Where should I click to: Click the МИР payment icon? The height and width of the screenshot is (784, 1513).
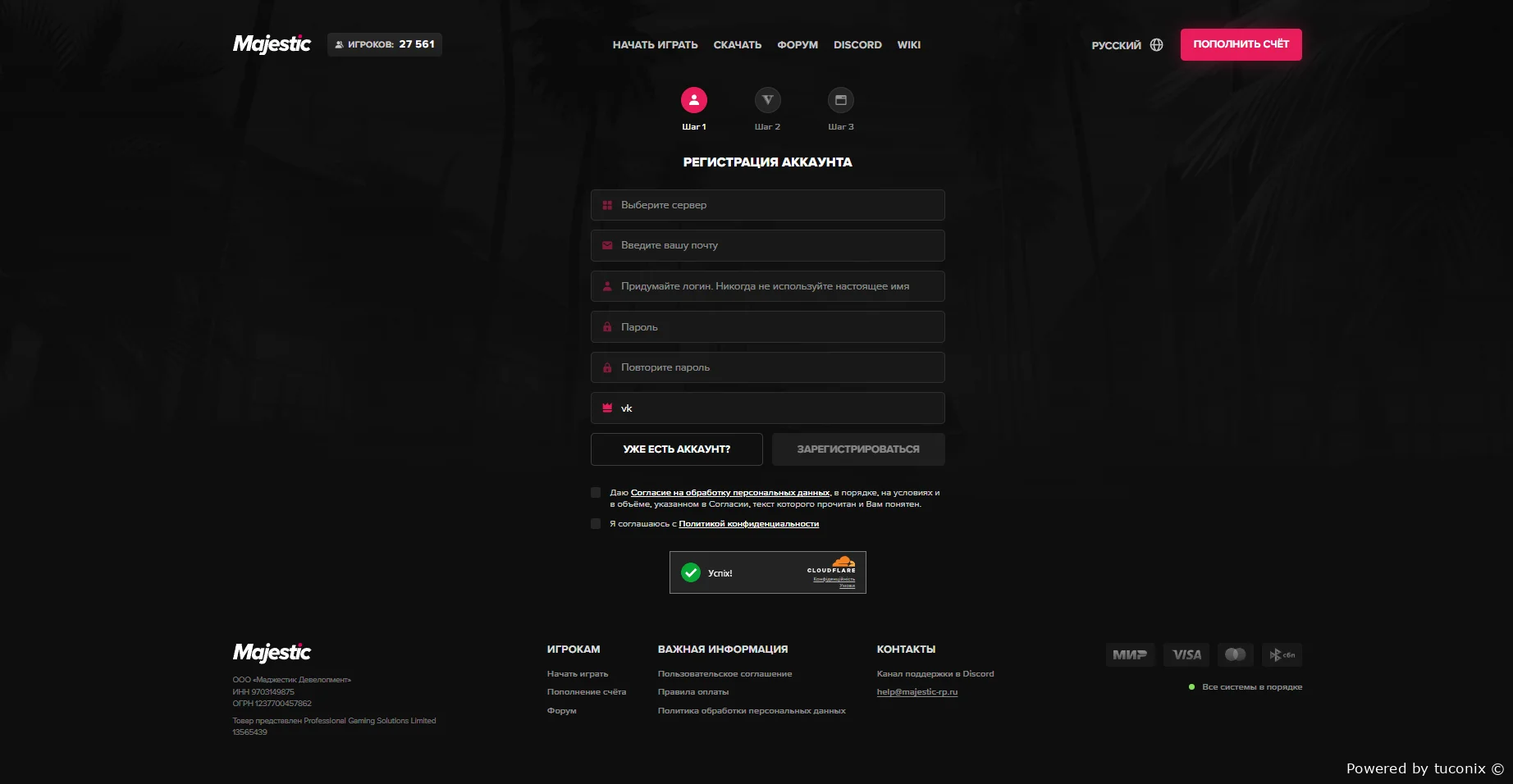coord(1129,654)
